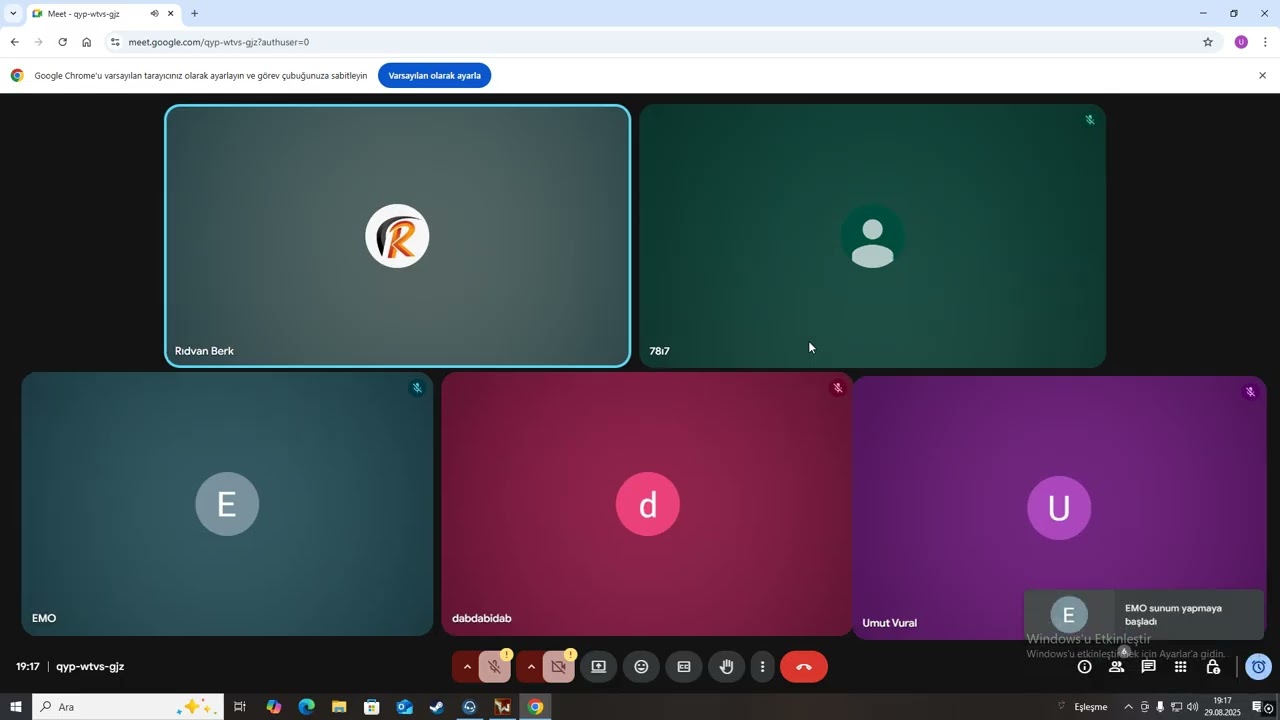Turn on captions in Meet toolbar
The height and width of the screenshot is (720, 1280).
coord(684,667)
